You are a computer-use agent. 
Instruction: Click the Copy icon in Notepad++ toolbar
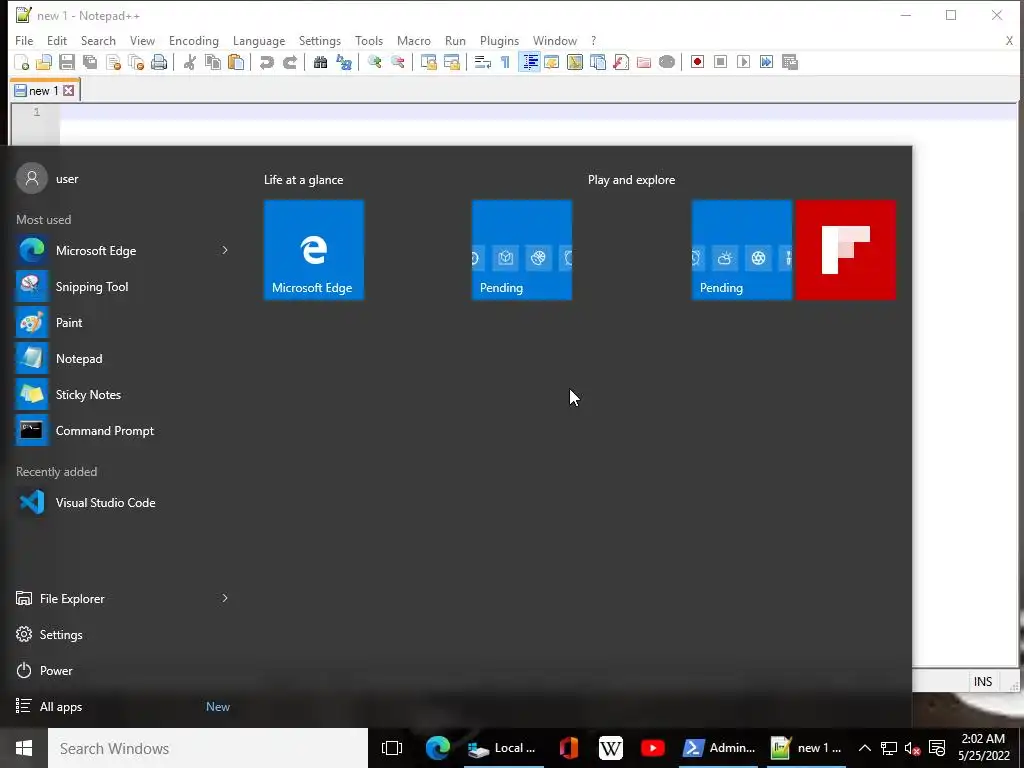213,62
